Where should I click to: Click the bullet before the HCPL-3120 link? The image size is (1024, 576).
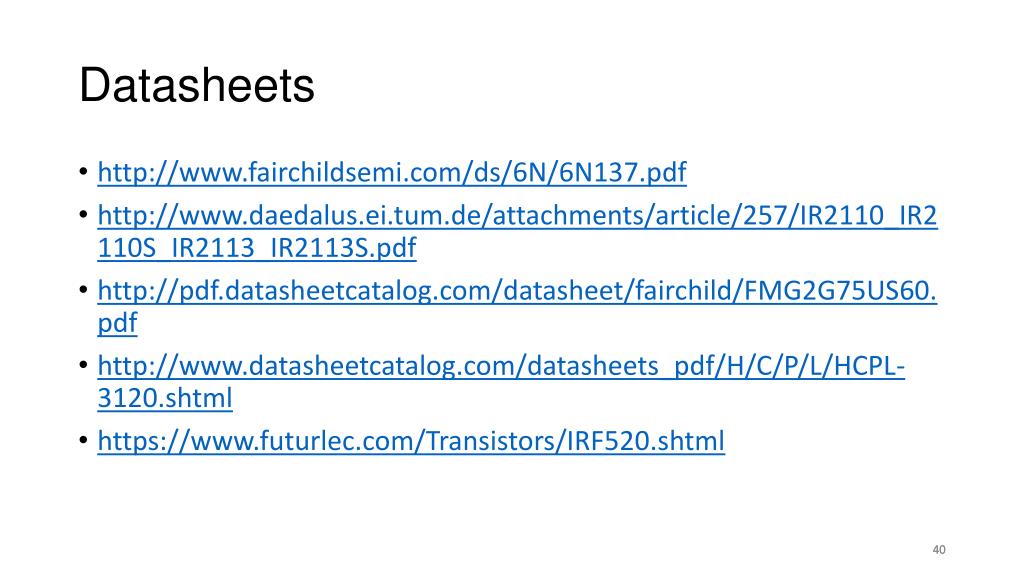[84, 364]
